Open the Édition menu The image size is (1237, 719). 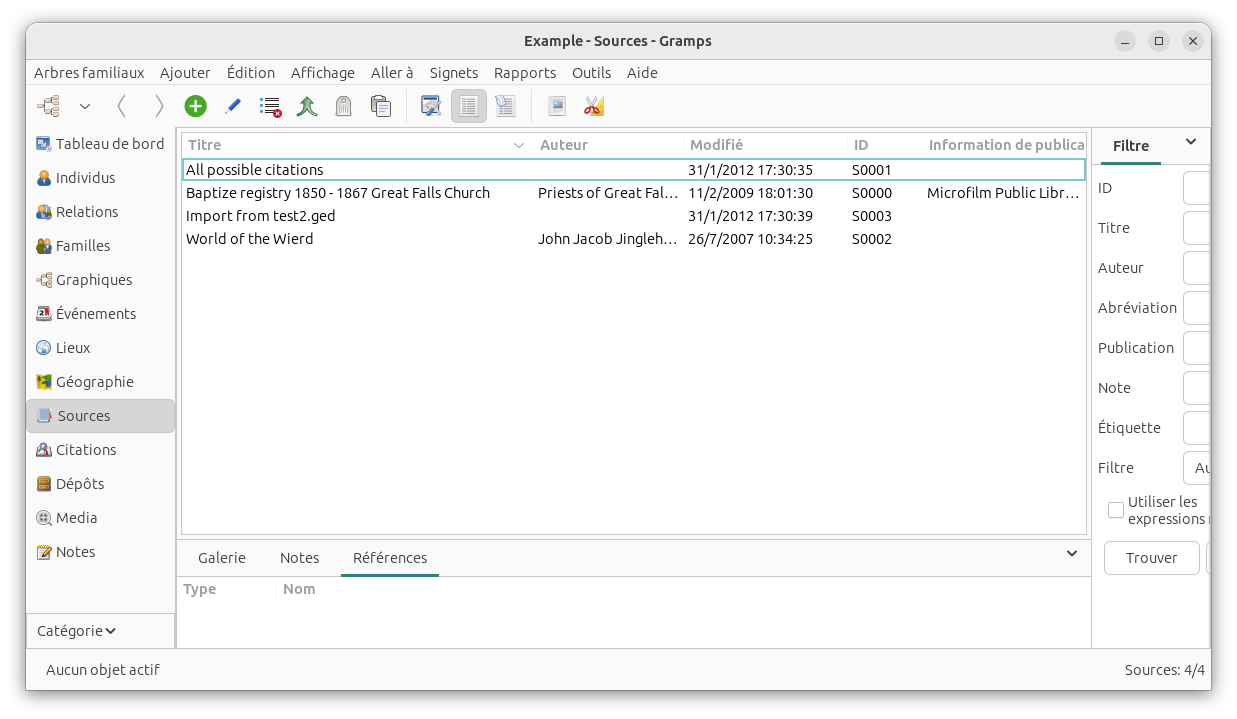pos(251,73)
